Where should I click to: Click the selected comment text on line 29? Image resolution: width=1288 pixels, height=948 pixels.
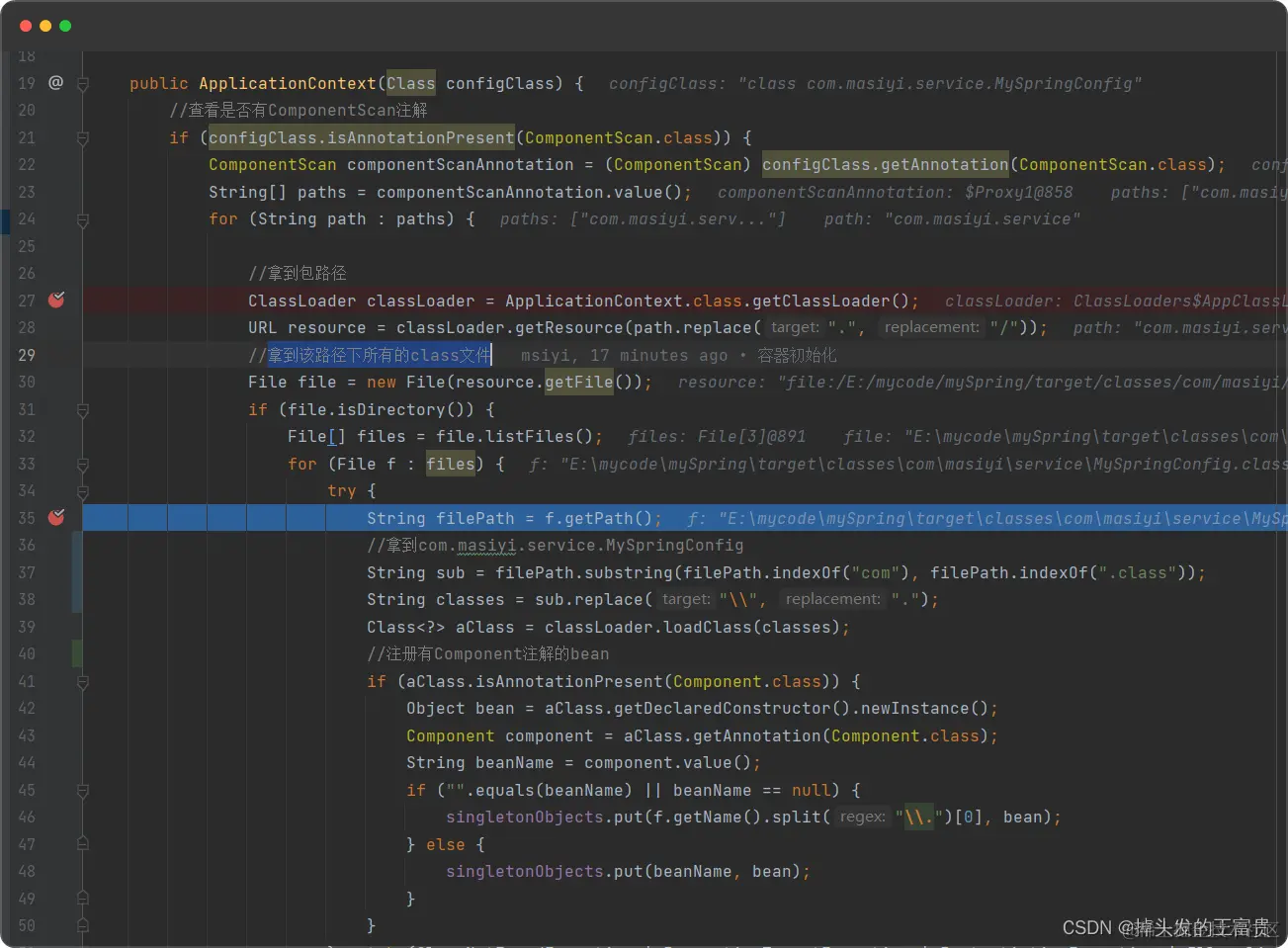(380, 355)
